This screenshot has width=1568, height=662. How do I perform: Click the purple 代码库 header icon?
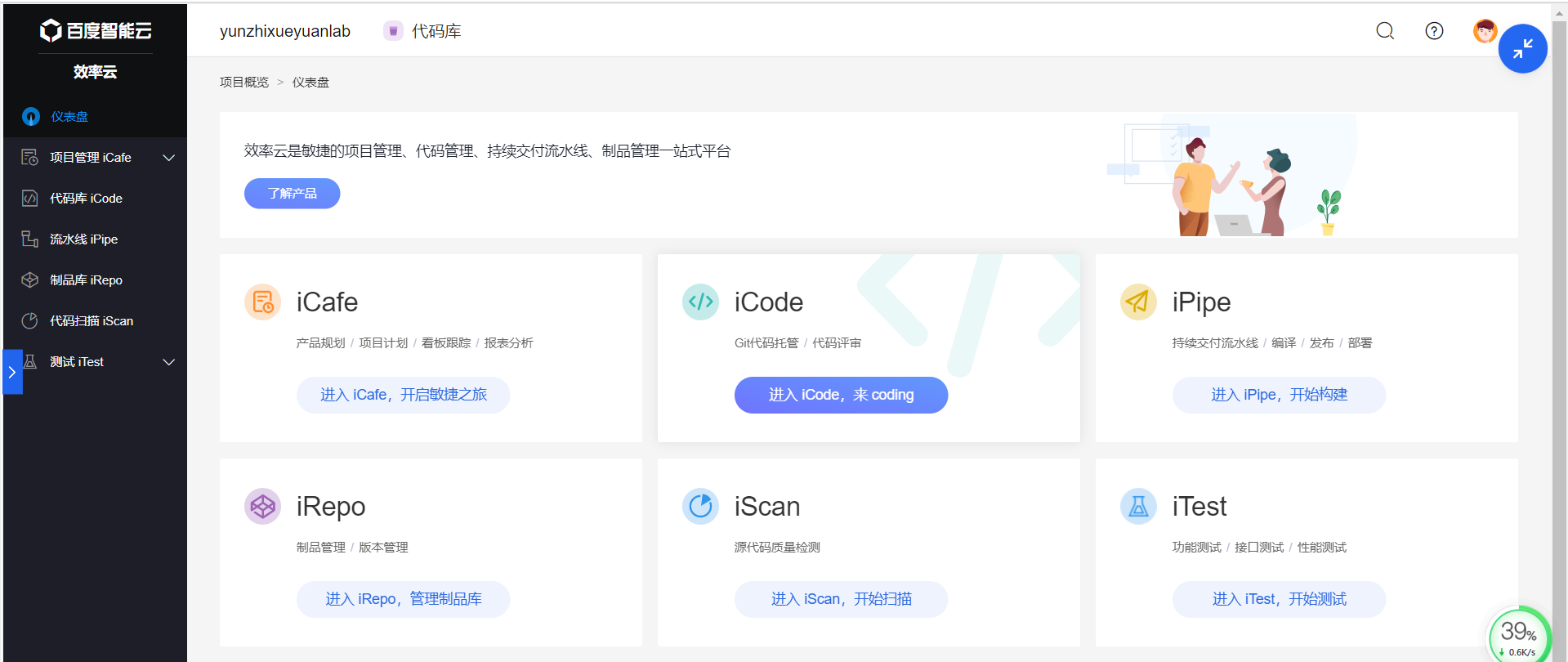tap(393, 31)
